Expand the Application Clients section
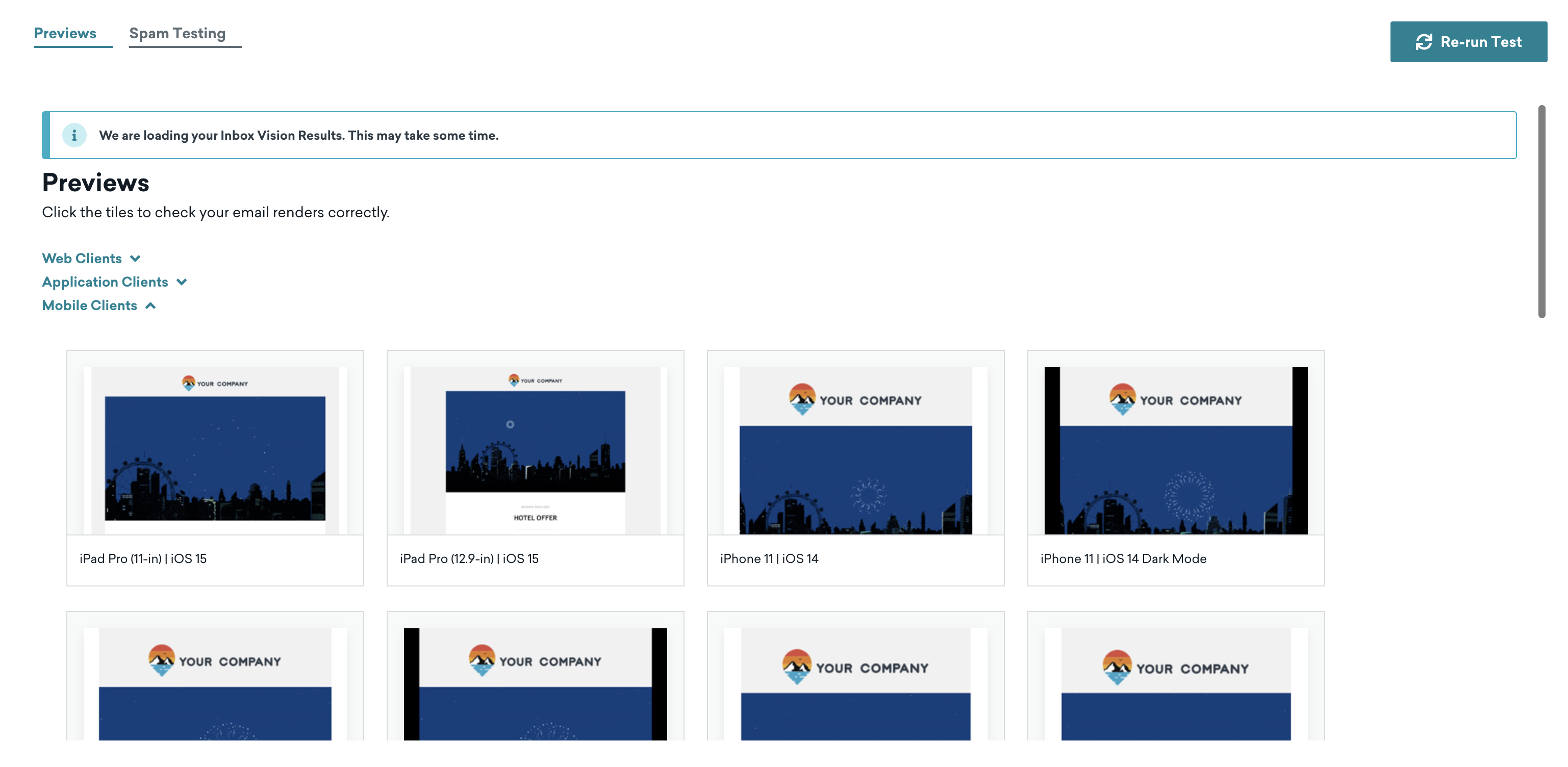 click(114, 282)
